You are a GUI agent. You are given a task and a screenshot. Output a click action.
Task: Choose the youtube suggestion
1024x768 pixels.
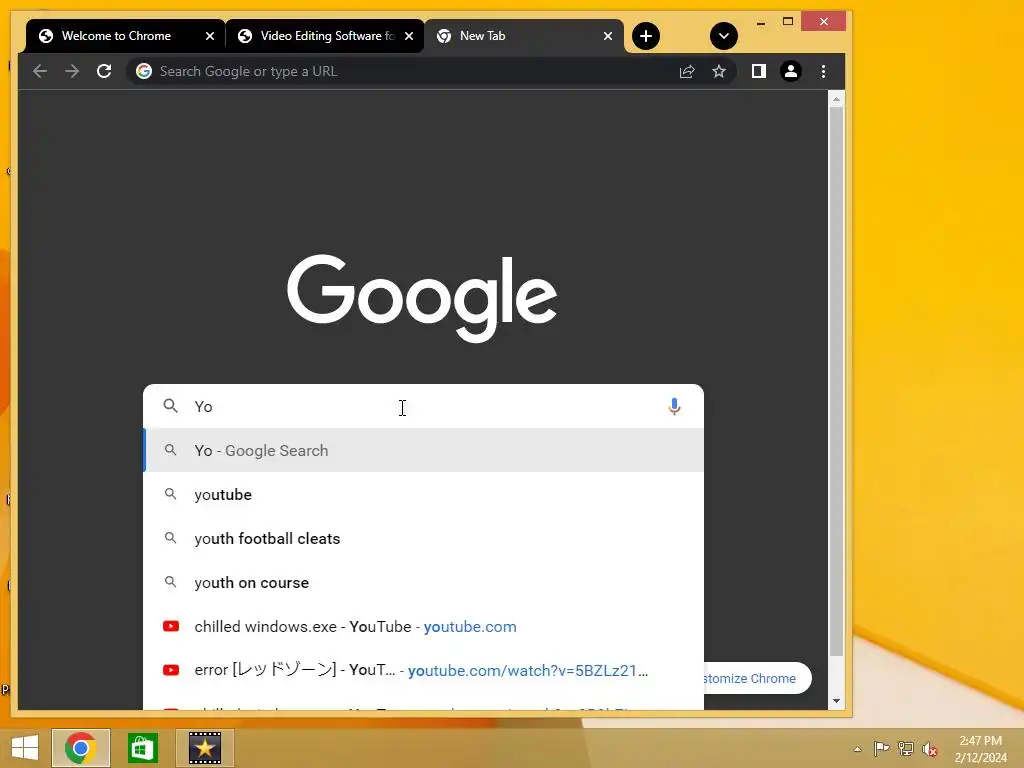coord(423,494)
